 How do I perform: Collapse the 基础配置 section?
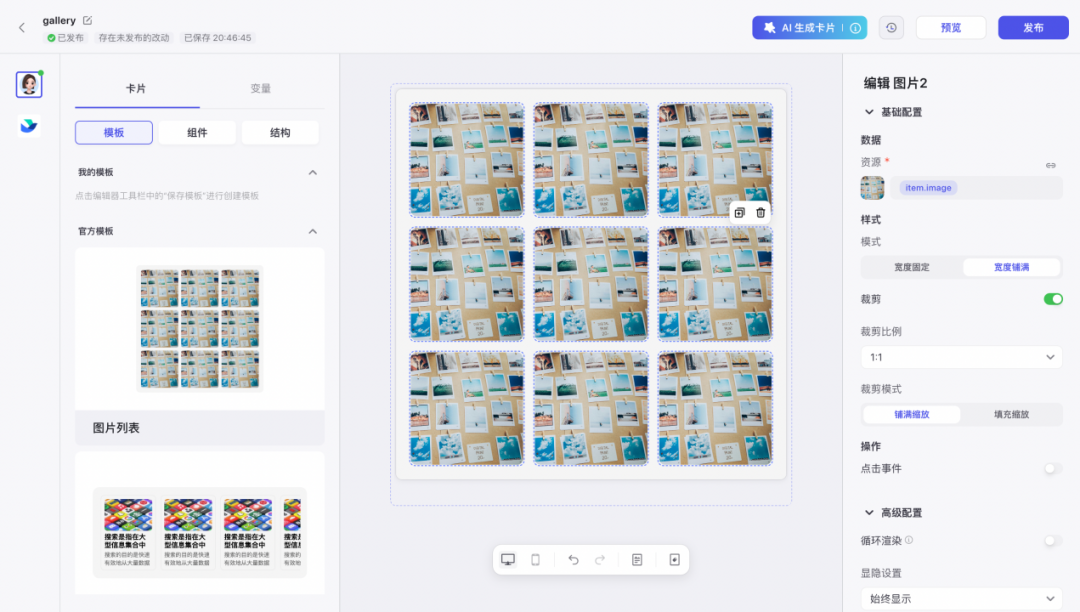coord(869,112)
